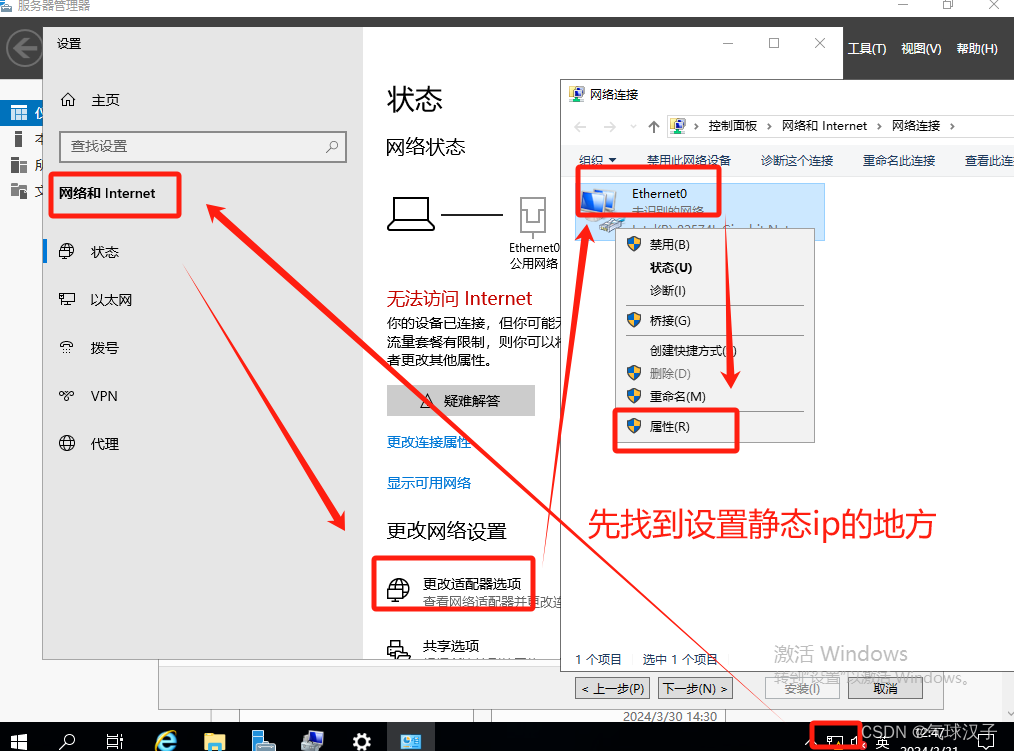Click the Sharing options printer icon
This screenshot has height=751, width=1014.
398,649
